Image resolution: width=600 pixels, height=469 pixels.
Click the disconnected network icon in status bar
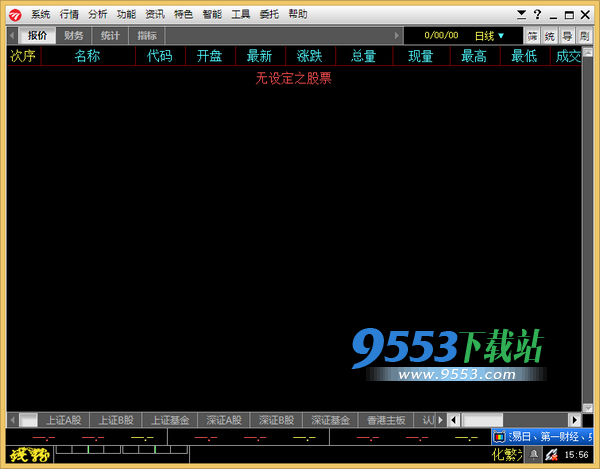551,454
